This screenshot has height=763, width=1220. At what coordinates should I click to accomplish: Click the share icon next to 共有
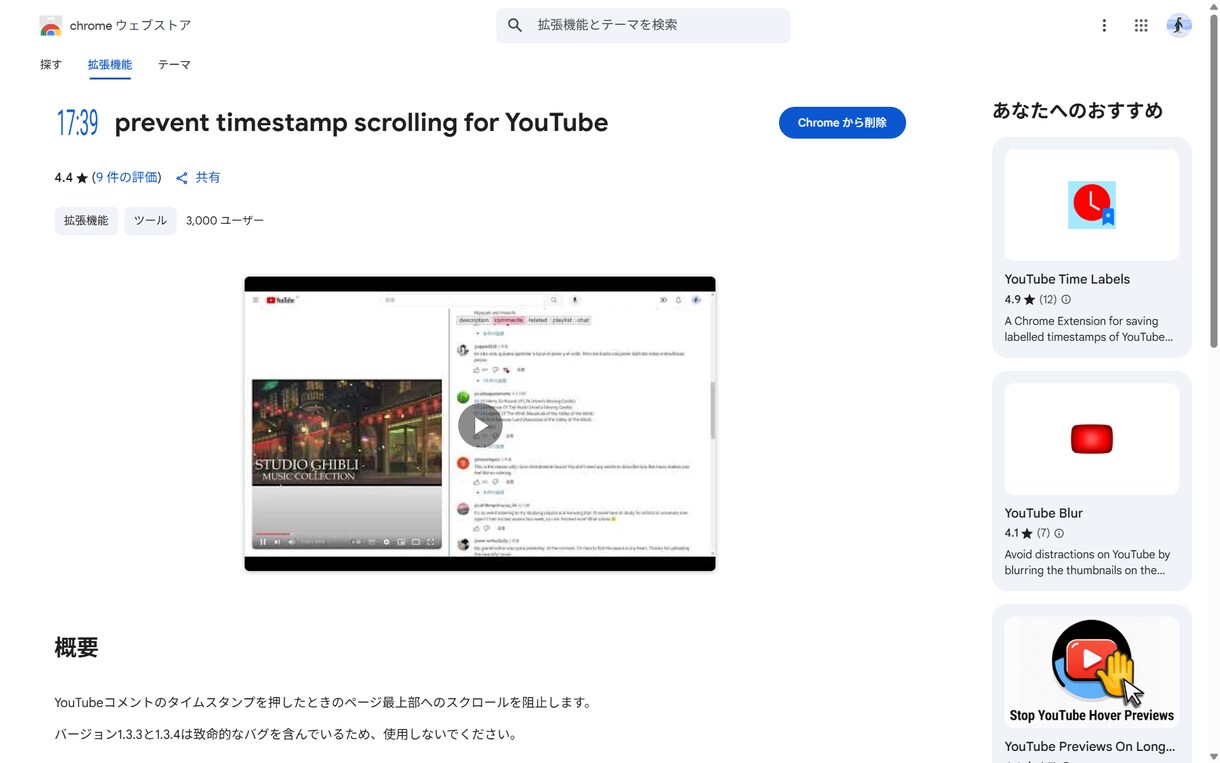point(182,178)
